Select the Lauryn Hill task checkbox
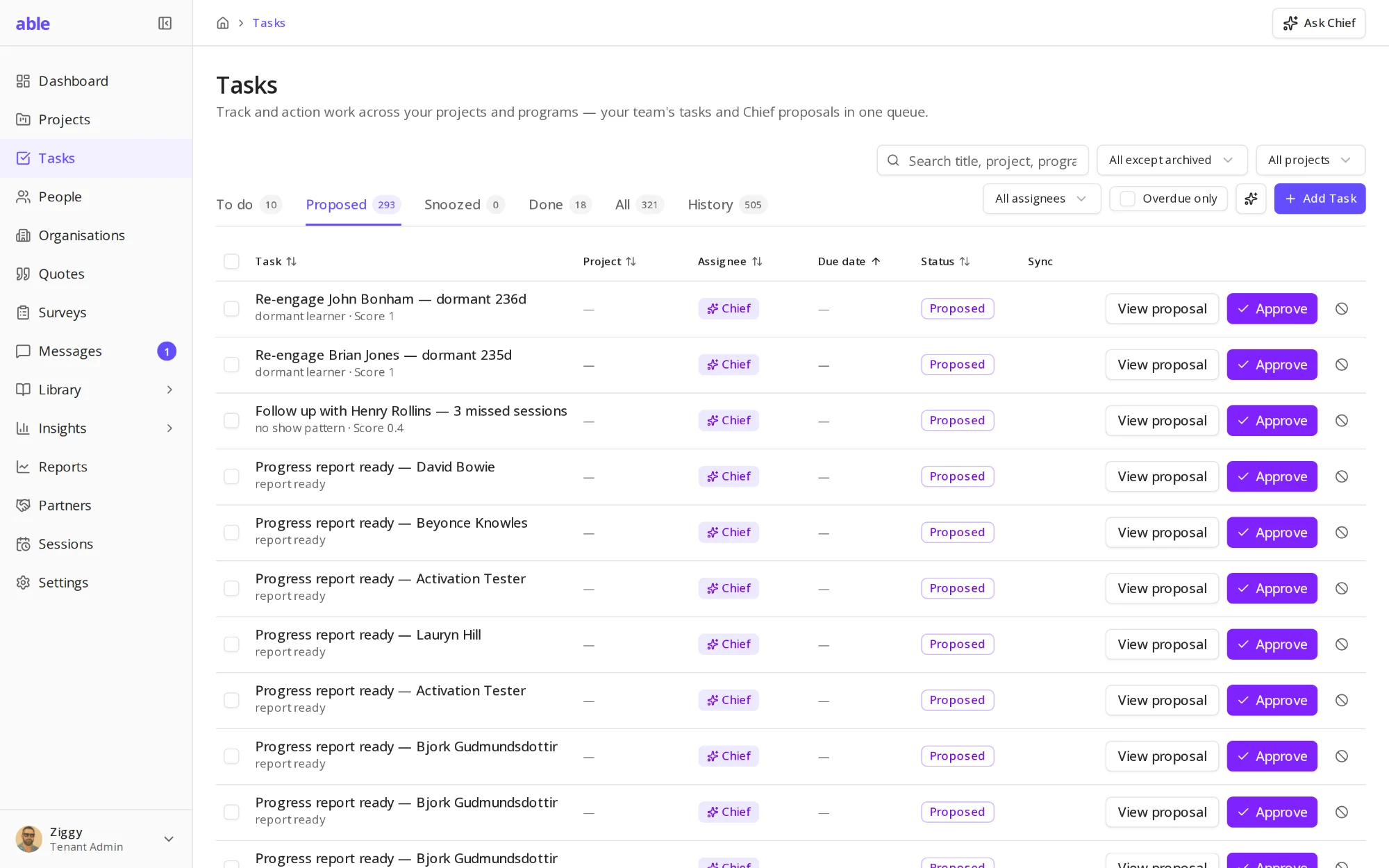The height and width of the screenshot is (868, 1389). point(231,644)
